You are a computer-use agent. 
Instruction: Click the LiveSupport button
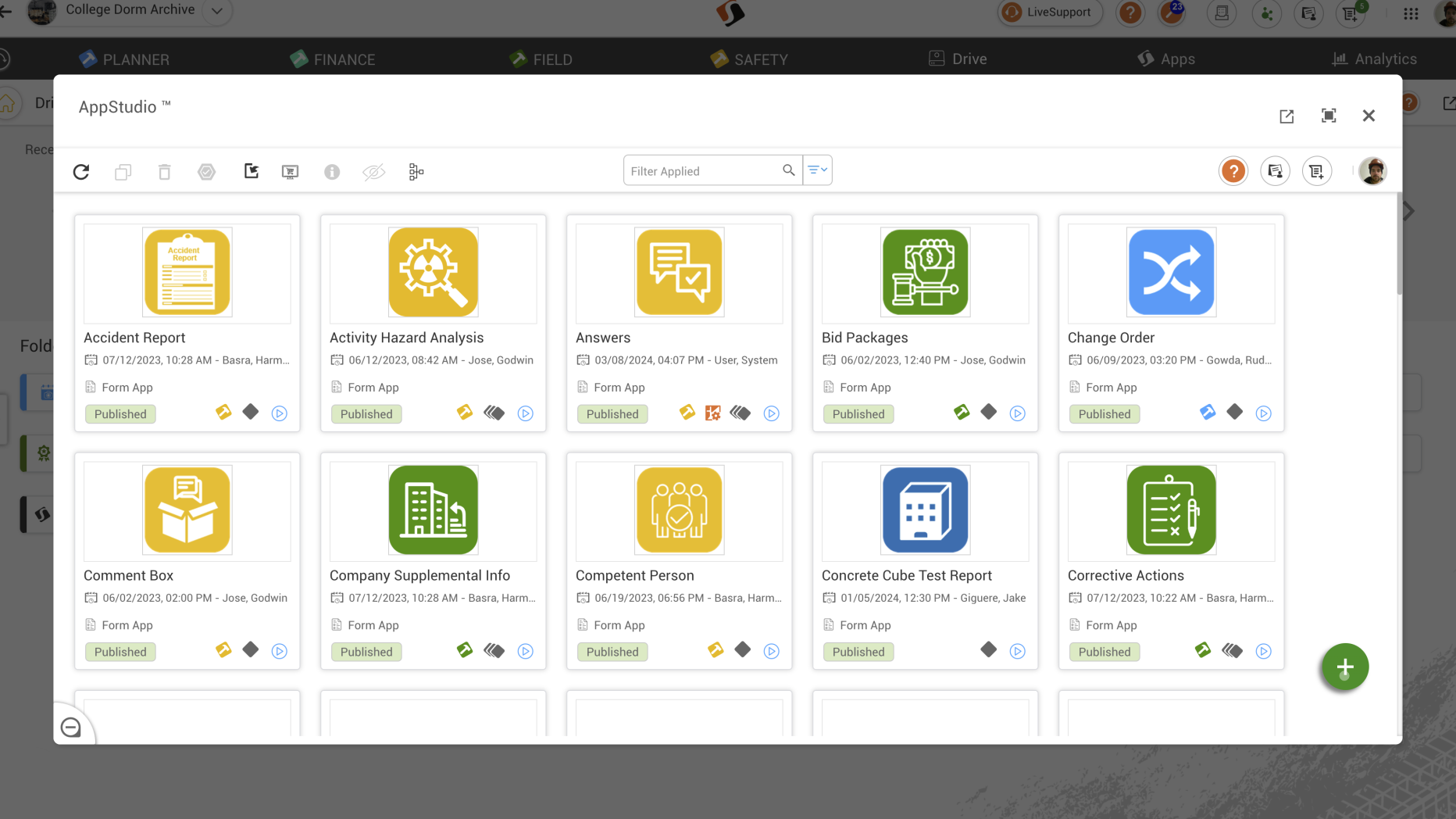pos(1050,12)
